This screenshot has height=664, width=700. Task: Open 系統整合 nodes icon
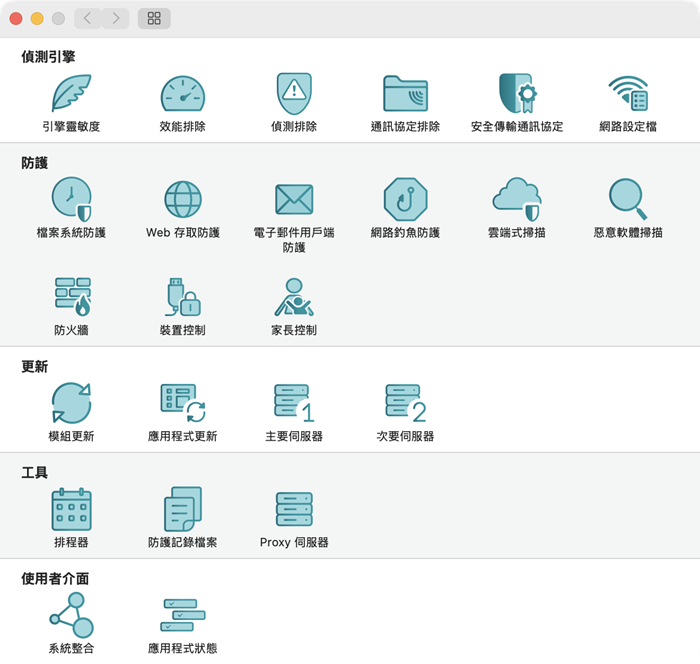click(x=71, y=615)
